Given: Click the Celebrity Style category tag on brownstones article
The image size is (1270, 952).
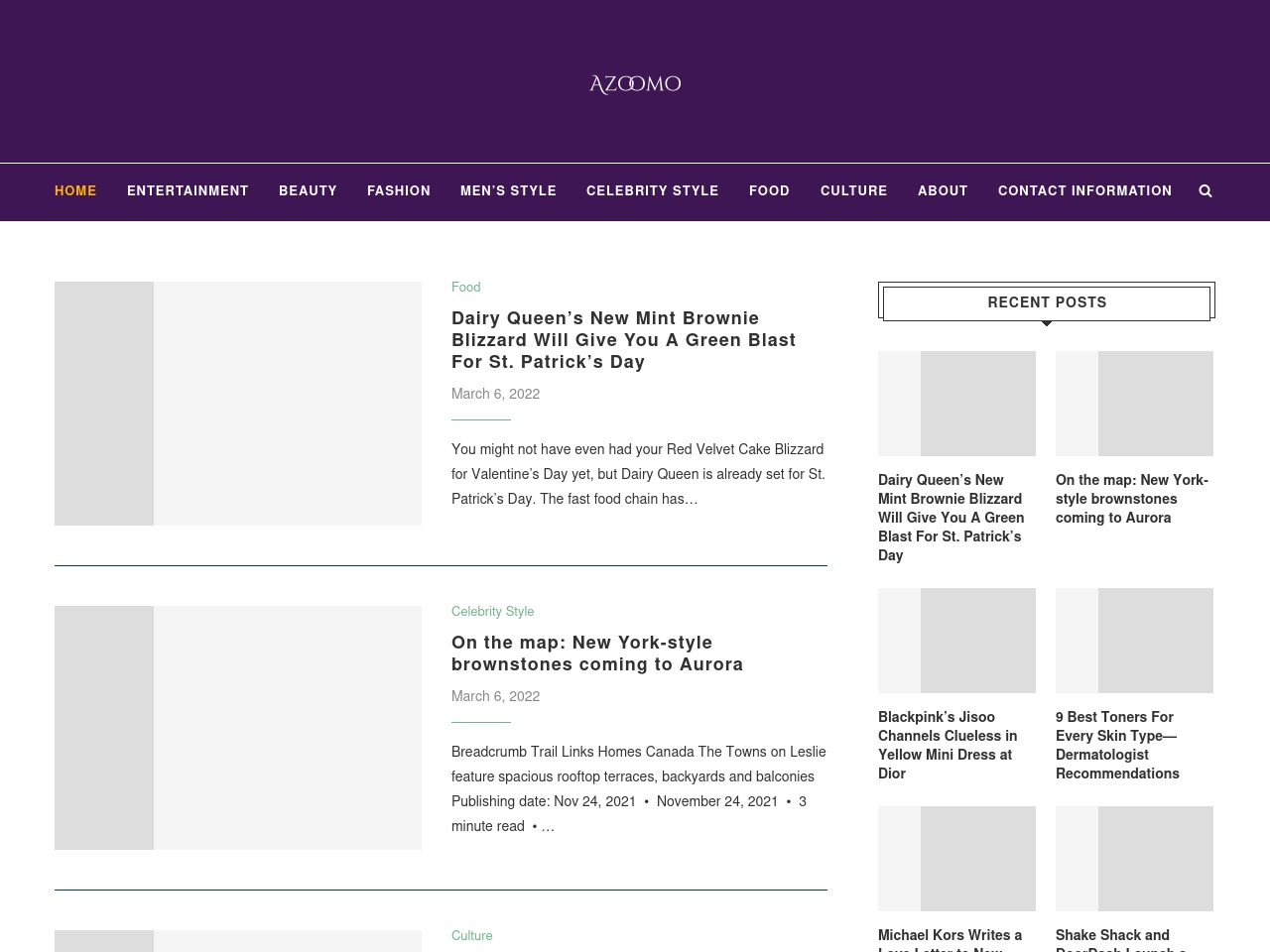Looking at the screenshot, I should tap(492, 612).
